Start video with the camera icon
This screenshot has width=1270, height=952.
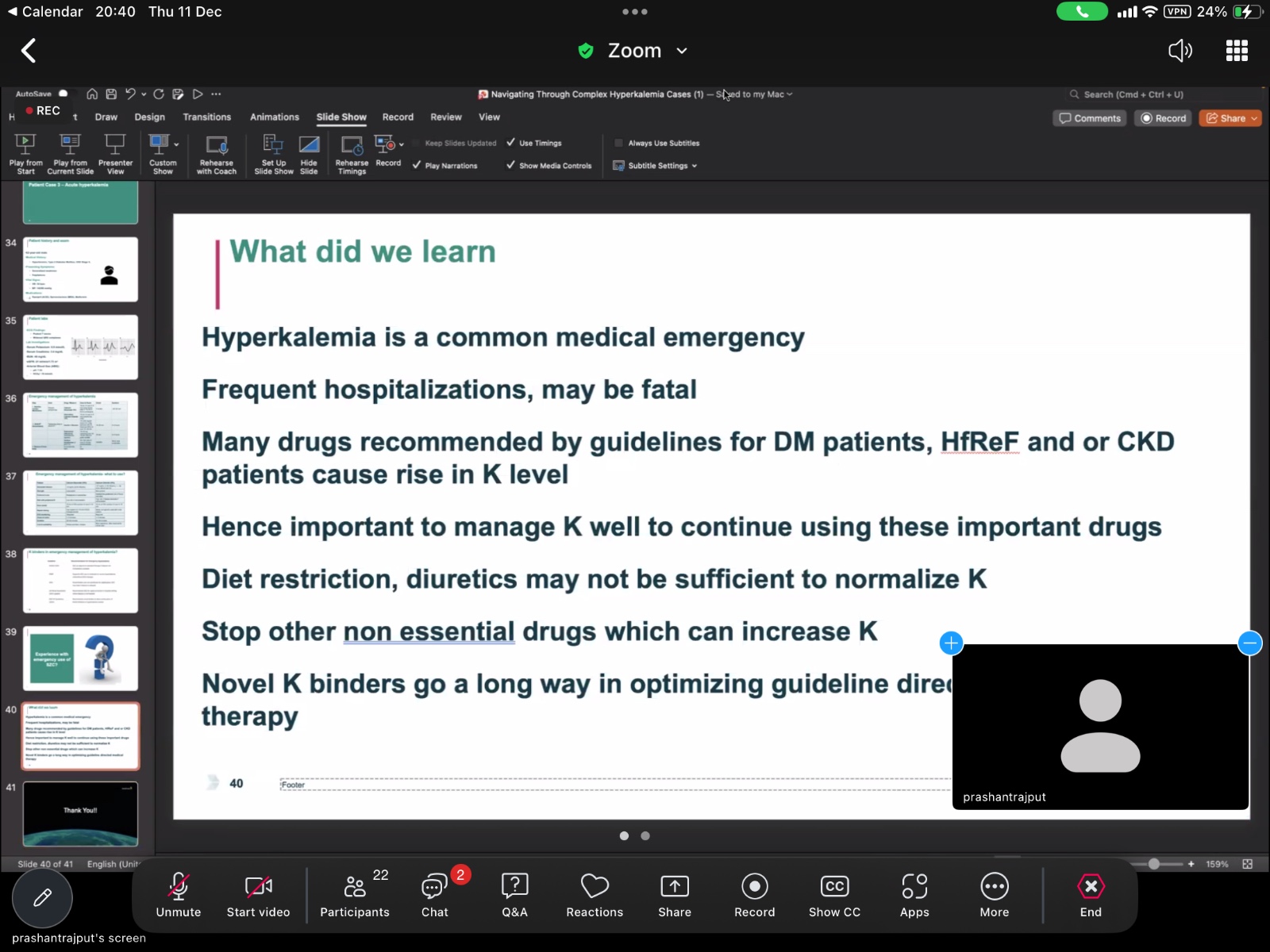pyautogui.click(x=258, y=895)
